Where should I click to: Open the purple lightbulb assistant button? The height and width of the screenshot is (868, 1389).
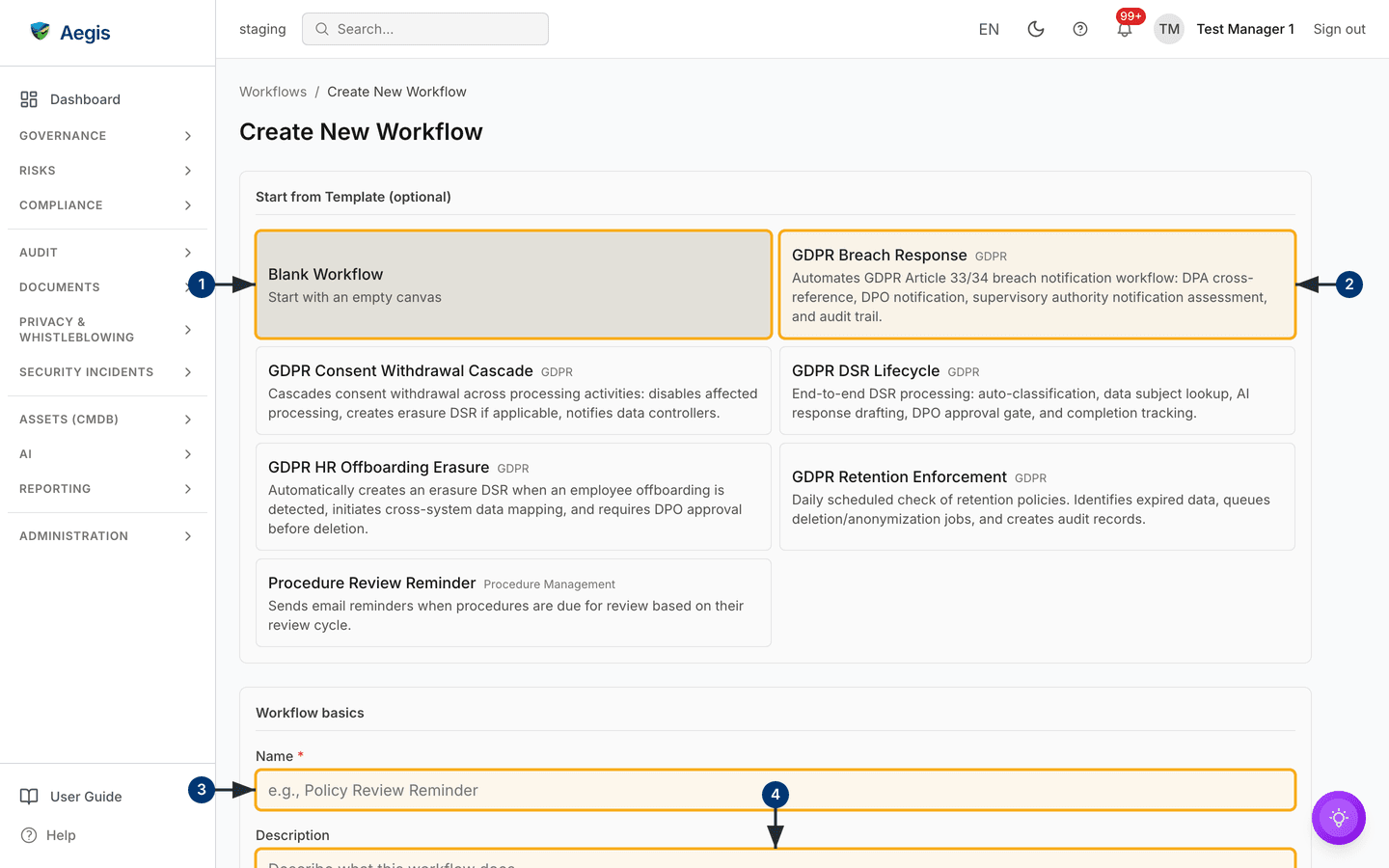point(1339,818)
